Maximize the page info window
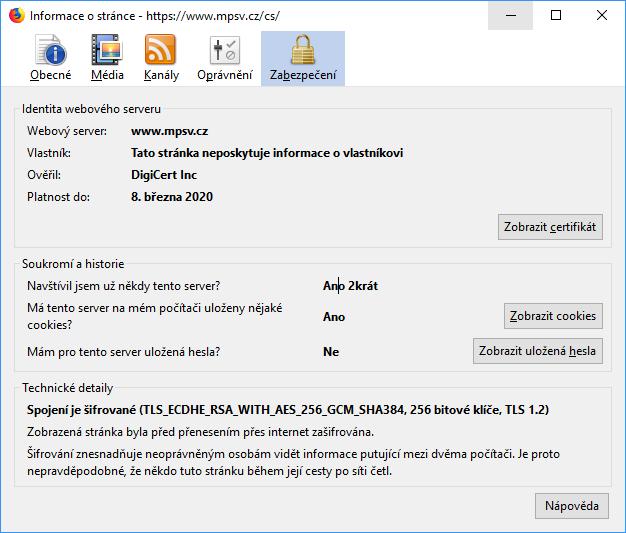The width and height of the screenshot is (626, 533). pos(556,16)
